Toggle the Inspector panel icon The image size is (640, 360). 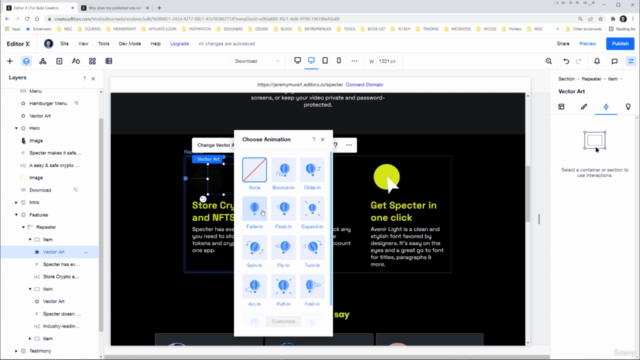(631, 61)
